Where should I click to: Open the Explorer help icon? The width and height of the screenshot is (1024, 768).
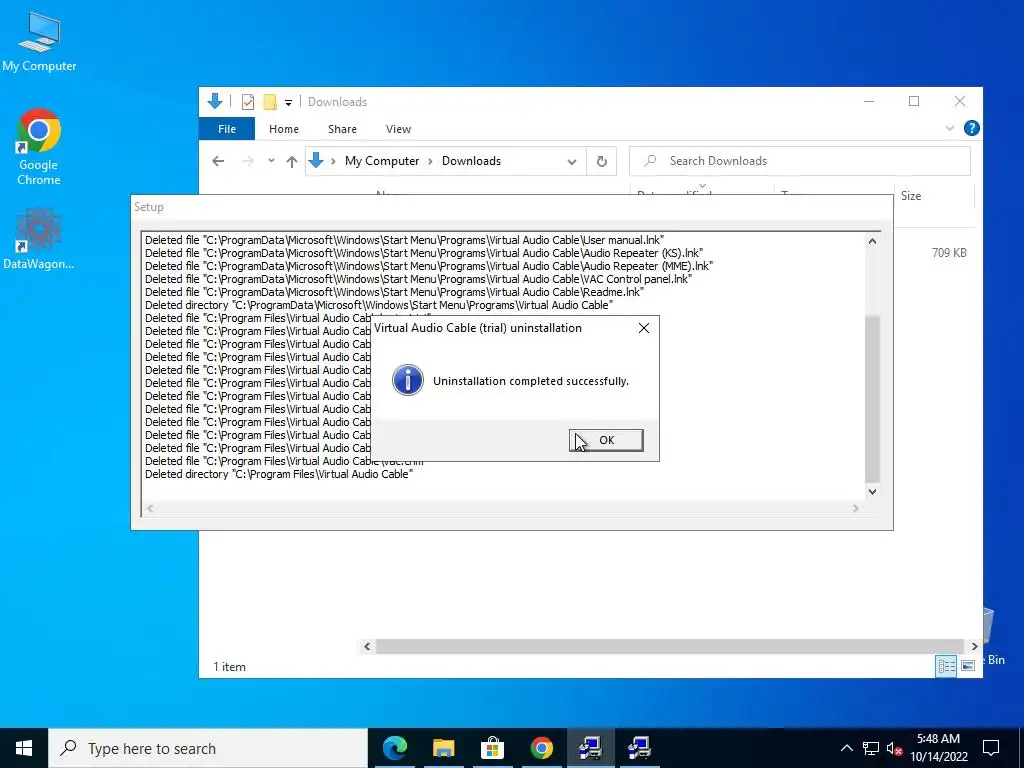(971, 129)
